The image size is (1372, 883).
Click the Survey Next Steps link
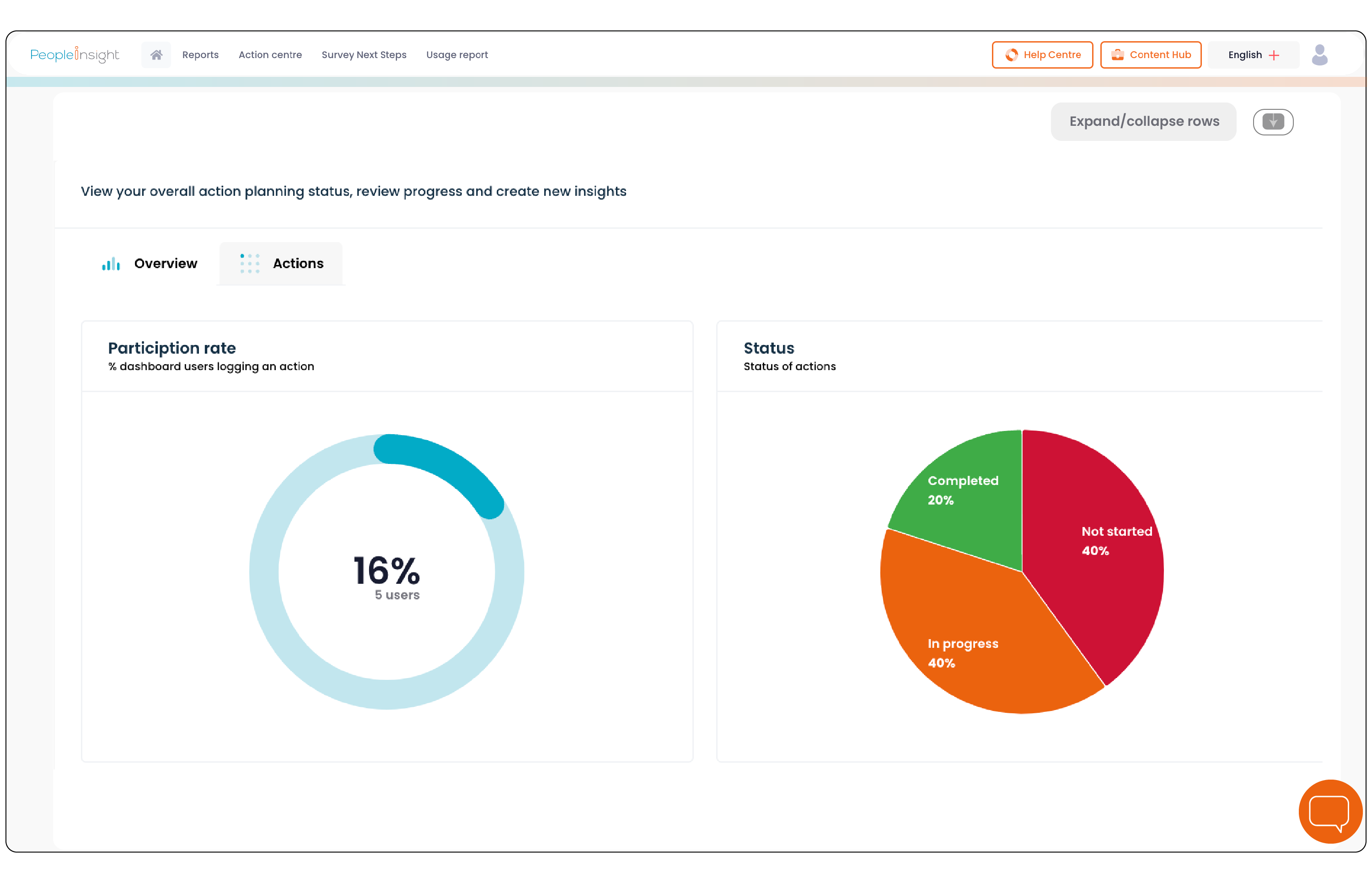point(364,55)
